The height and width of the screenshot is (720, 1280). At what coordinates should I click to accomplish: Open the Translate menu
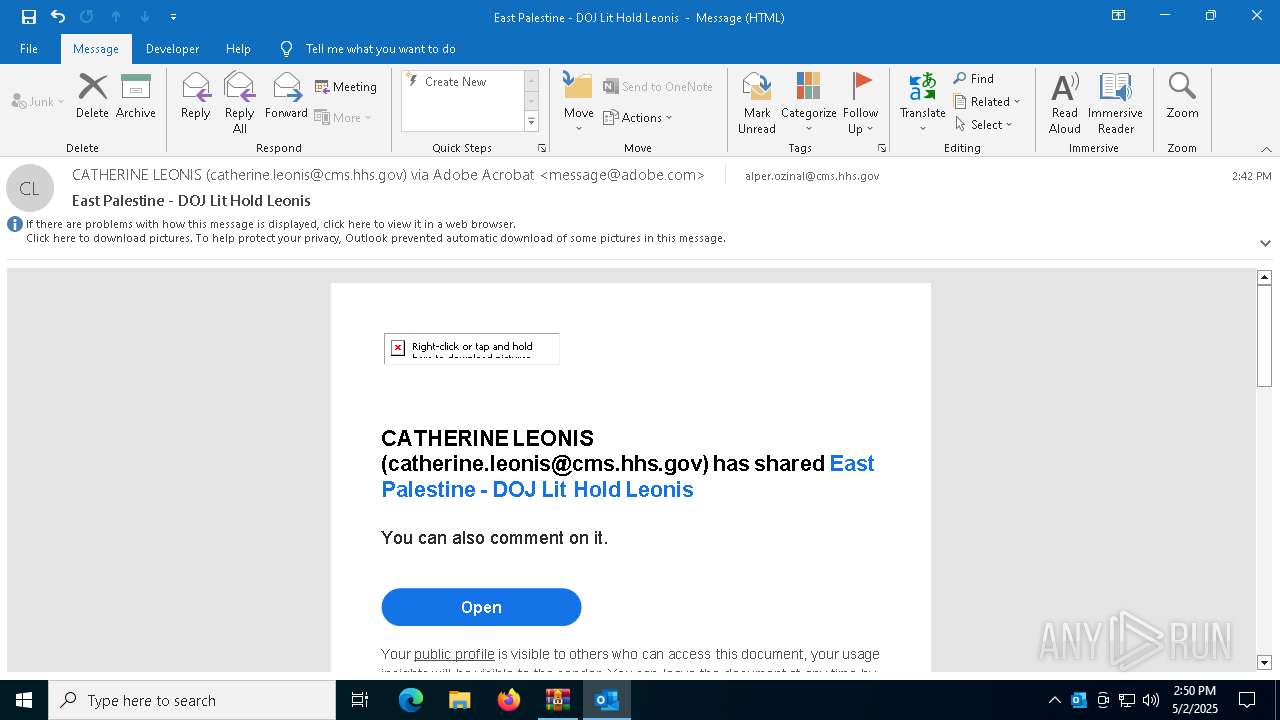pyautogui.click(x=923, y=103)
